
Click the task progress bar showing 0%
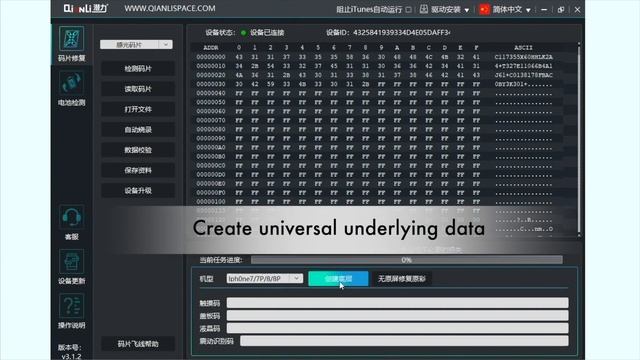(407, 260)
